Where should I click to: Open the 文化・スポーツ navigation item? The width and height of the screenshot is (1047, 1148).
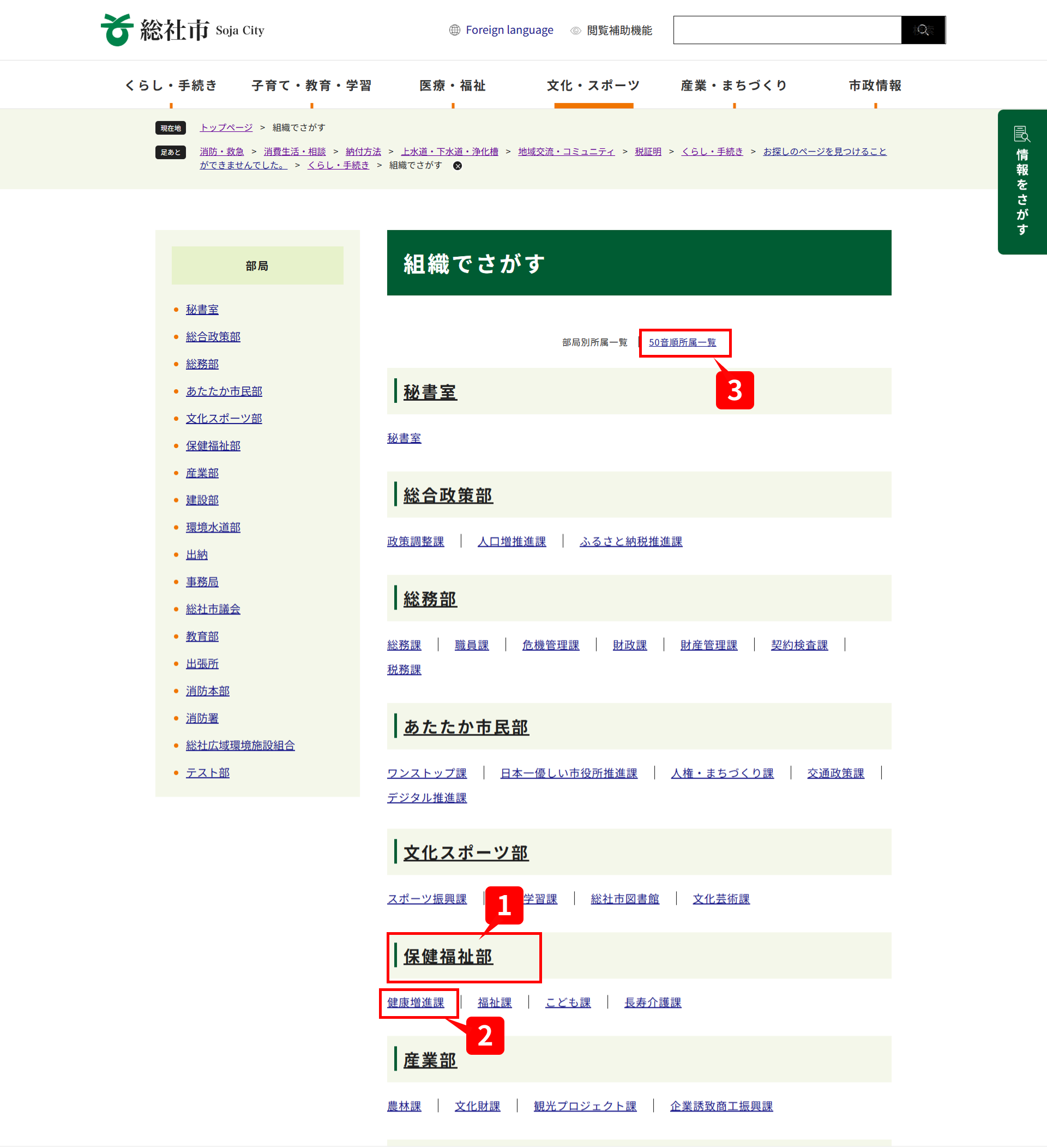(x=593, y=86)
